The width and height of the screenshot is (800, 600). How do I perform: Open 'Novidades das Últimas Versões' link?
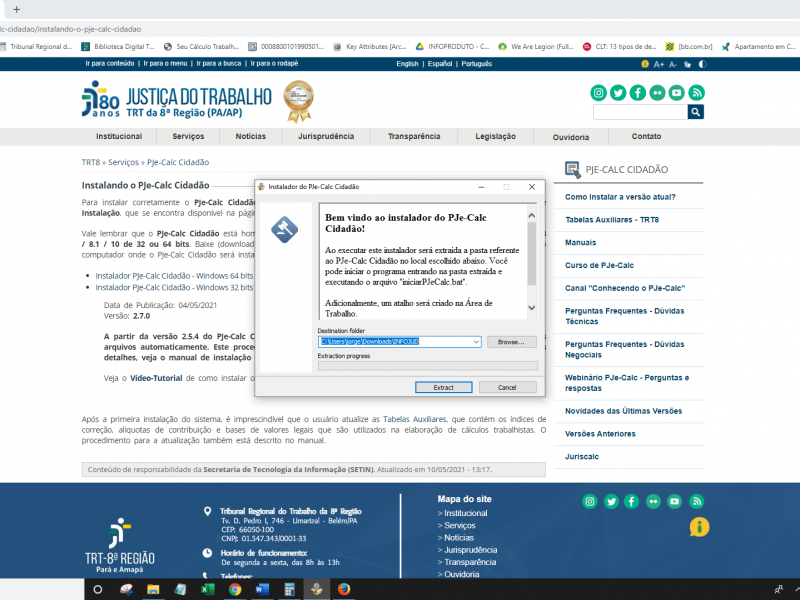(x=623, y=411)
